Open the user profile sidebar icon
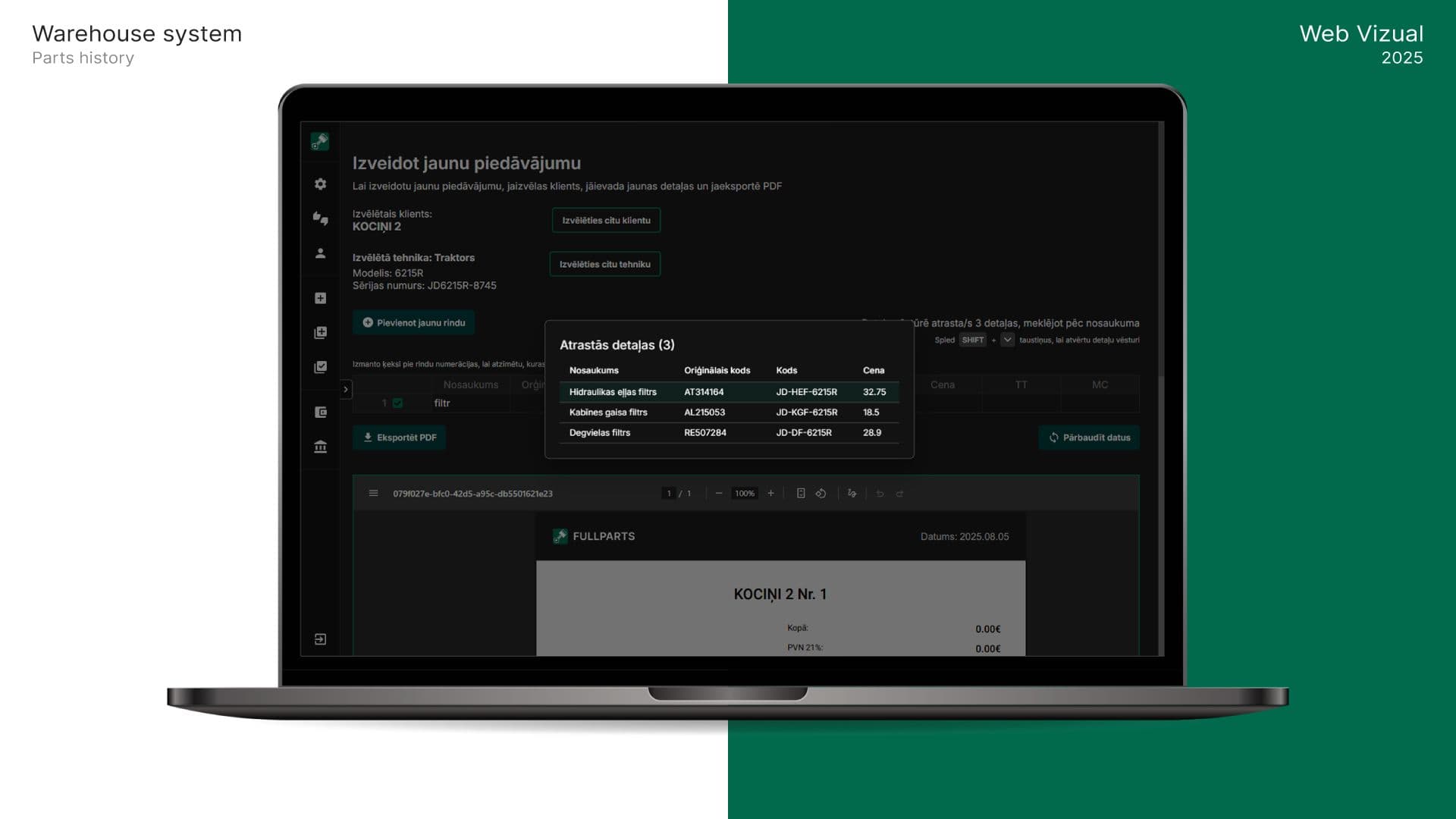The width and height of the screenshot is (1456, 819). (x=320, y=253)
